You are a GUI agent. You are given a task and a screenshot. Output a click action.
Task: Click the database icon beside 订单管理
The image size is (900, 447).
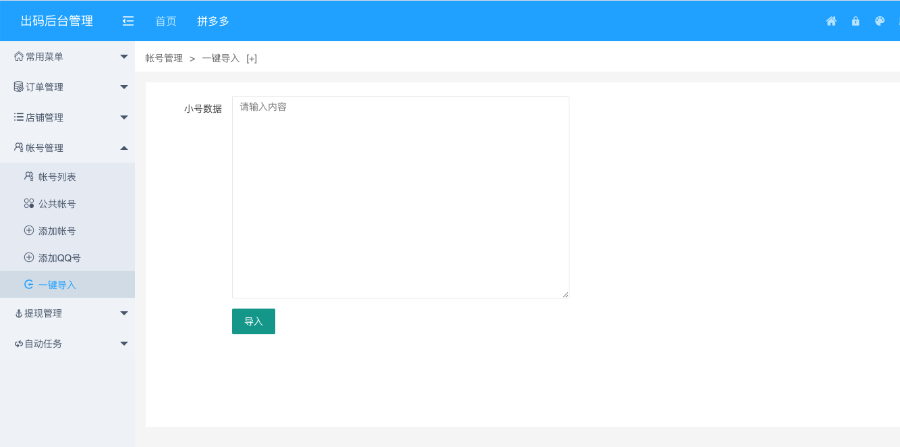tap(18, 87)
